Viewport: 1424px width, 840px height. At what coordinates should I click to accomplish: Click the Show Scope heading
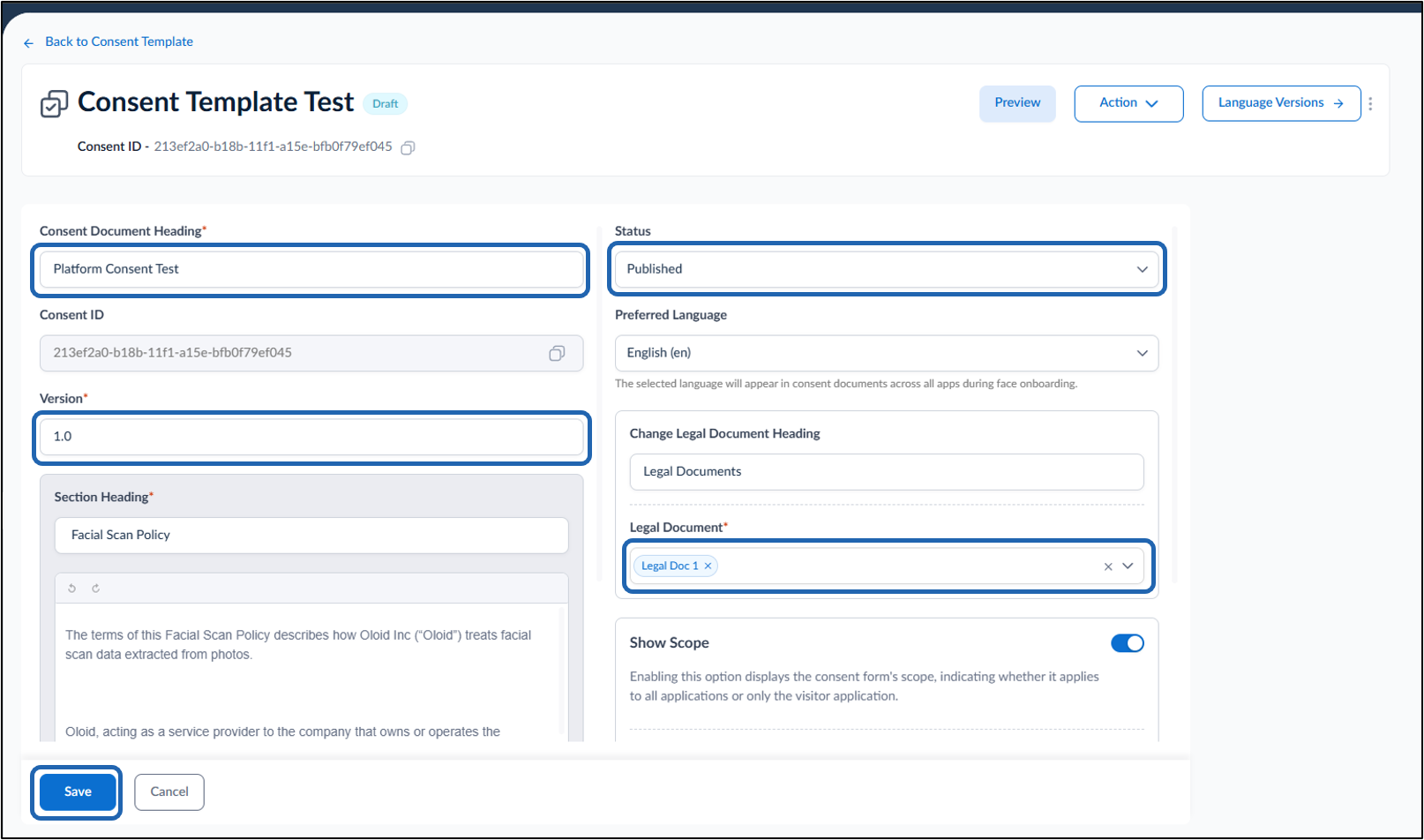click(670, 643)
